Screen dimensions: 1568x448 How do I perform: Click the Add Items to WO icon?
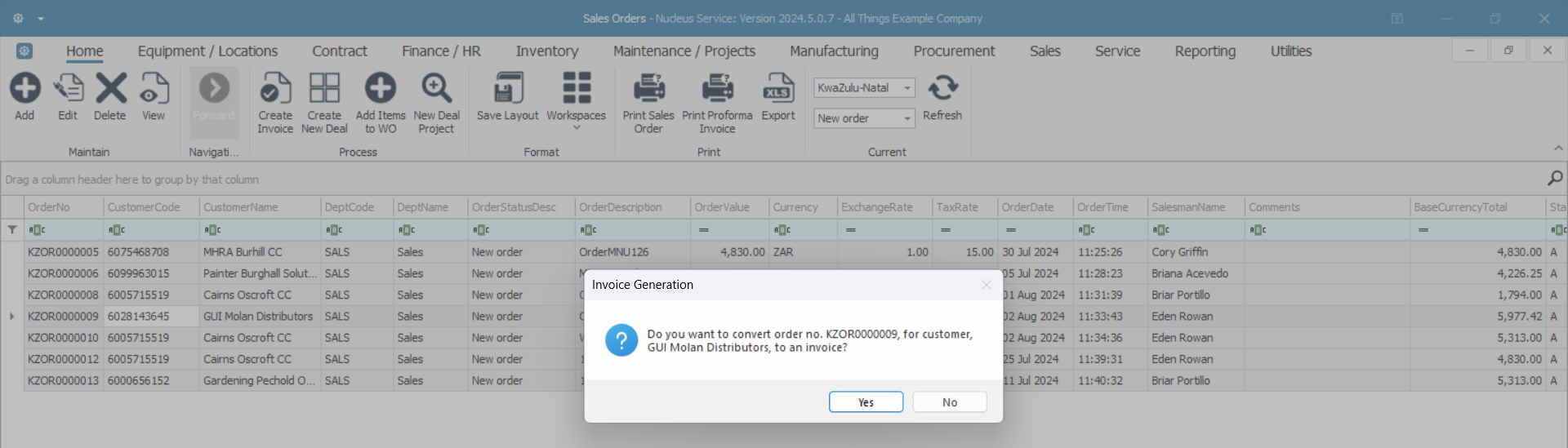coord(381,89)
